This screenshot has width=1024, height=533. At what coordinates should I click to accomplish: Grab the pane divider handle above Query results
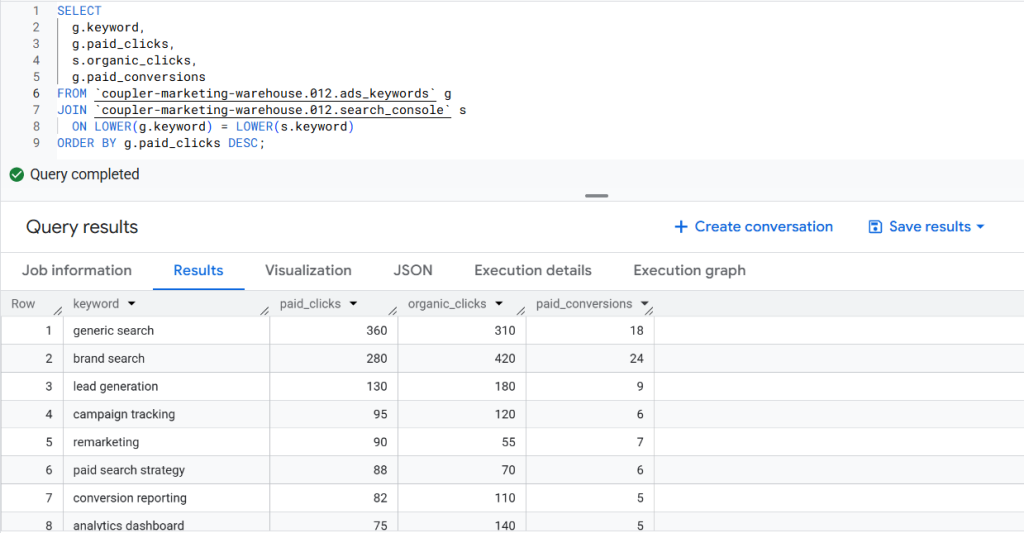[x=596, y=195]
